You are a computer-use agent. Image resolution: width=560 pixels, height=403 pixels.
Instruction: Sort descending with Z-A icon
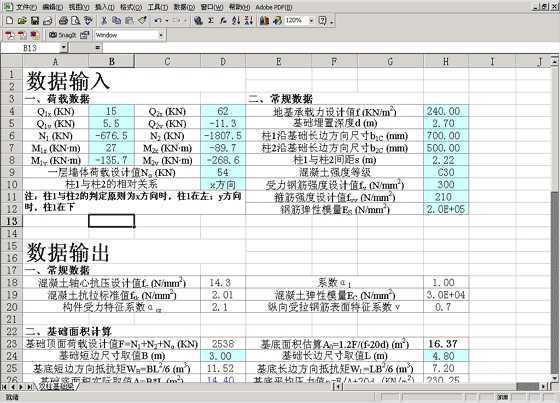coord(249,20)
